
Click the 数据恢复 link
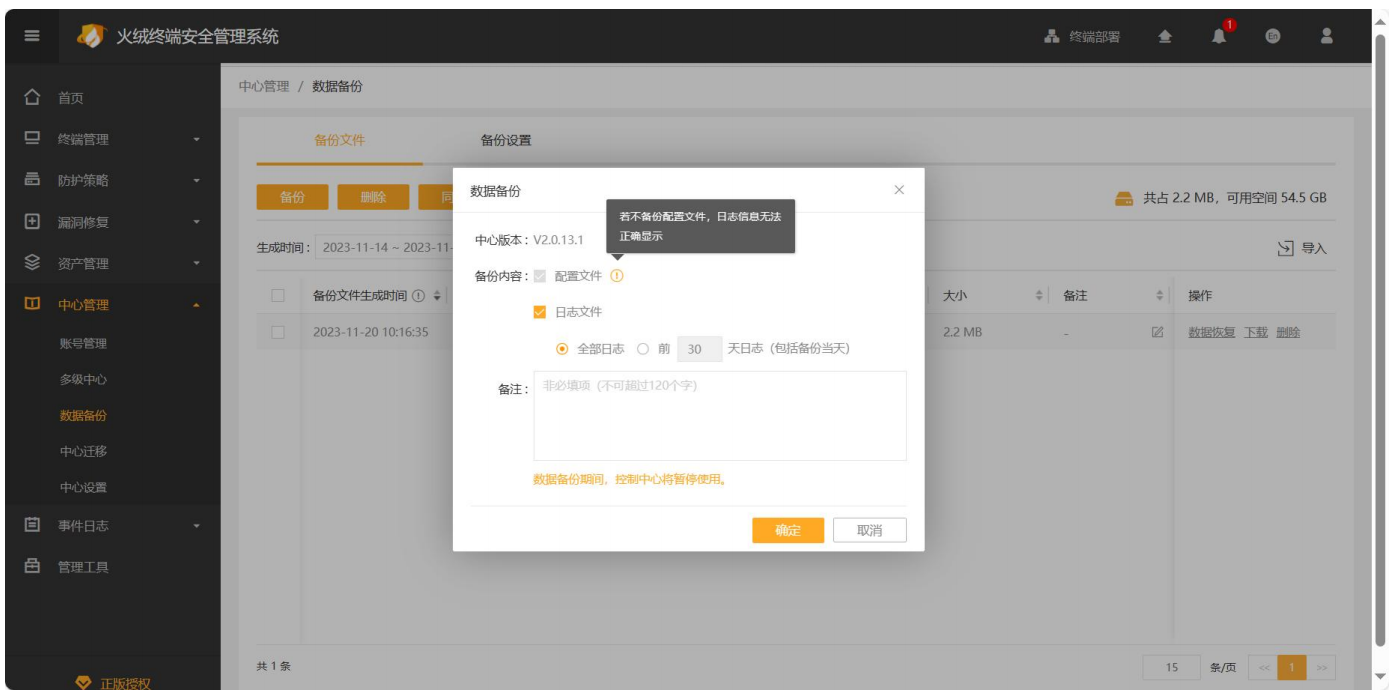click(x=1211, y=332)
